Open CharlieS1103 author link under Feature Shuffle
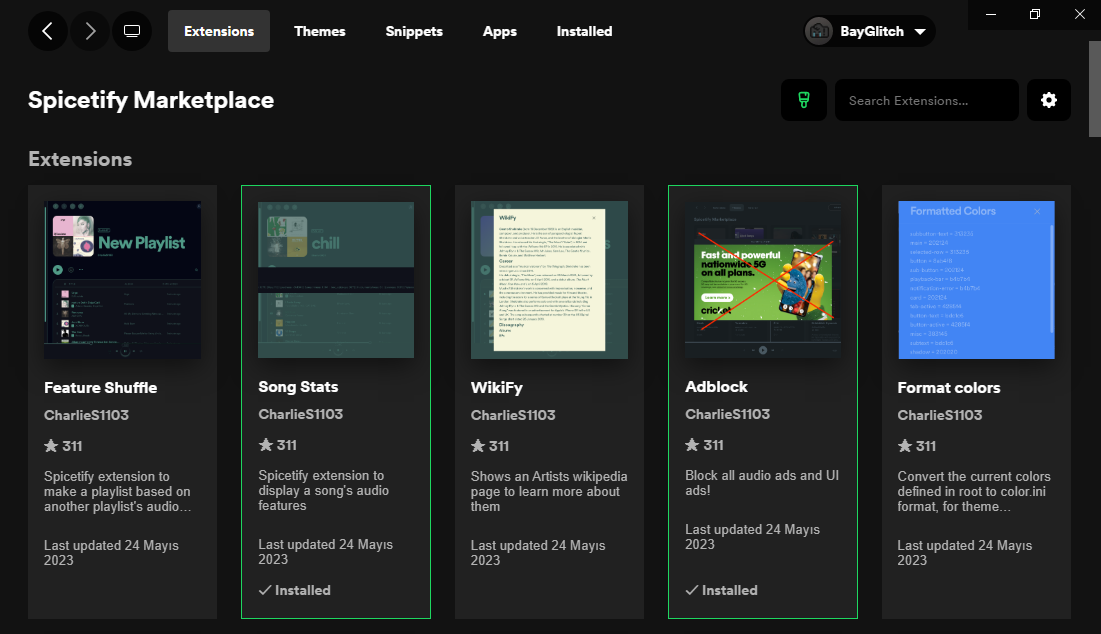The width and height of the screenshot is (1101, 634). (86, 415)
